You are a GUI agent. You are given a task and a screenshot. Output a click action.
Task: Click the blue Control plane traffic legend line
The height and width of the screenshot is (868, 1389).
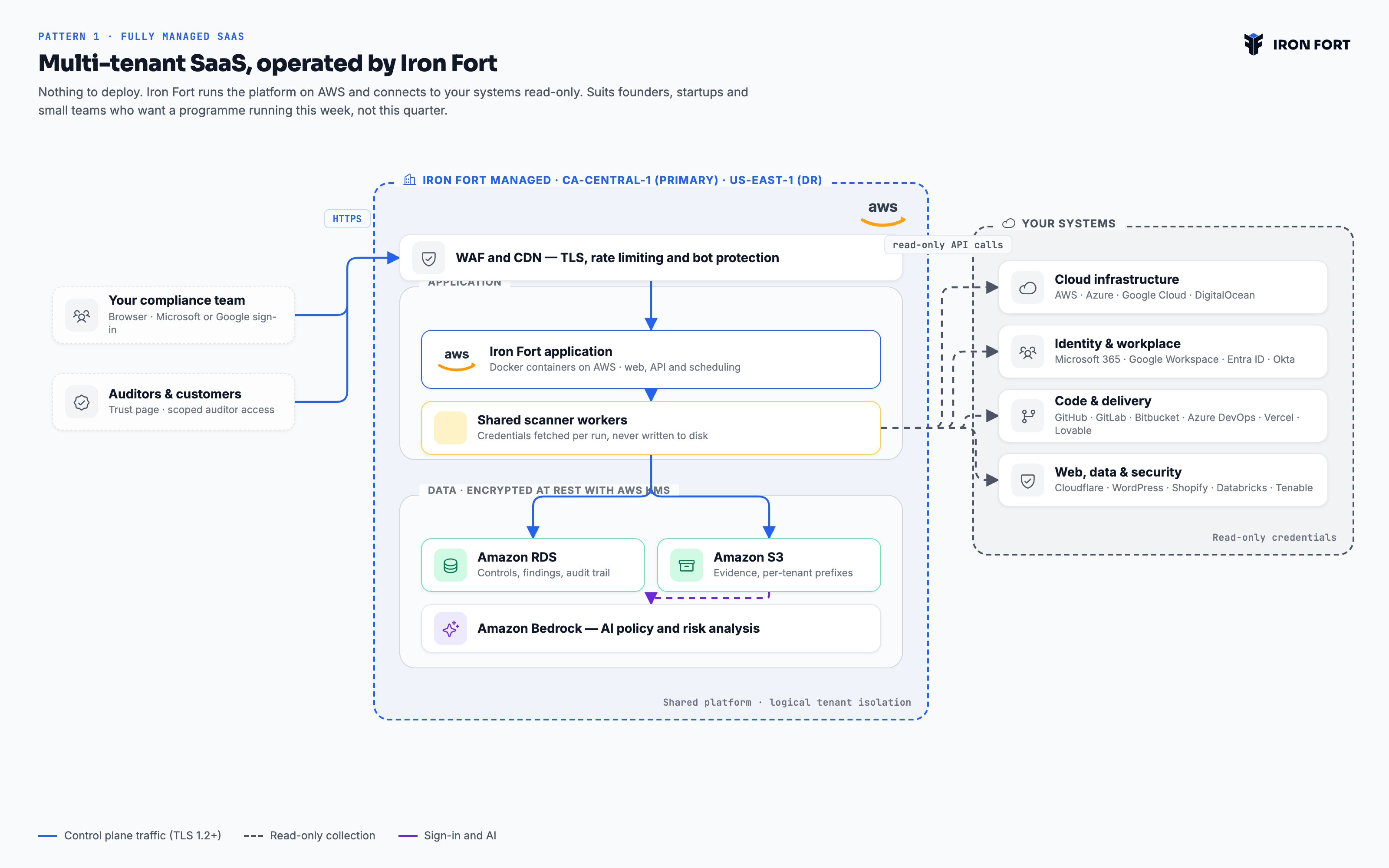coord(48,836)
